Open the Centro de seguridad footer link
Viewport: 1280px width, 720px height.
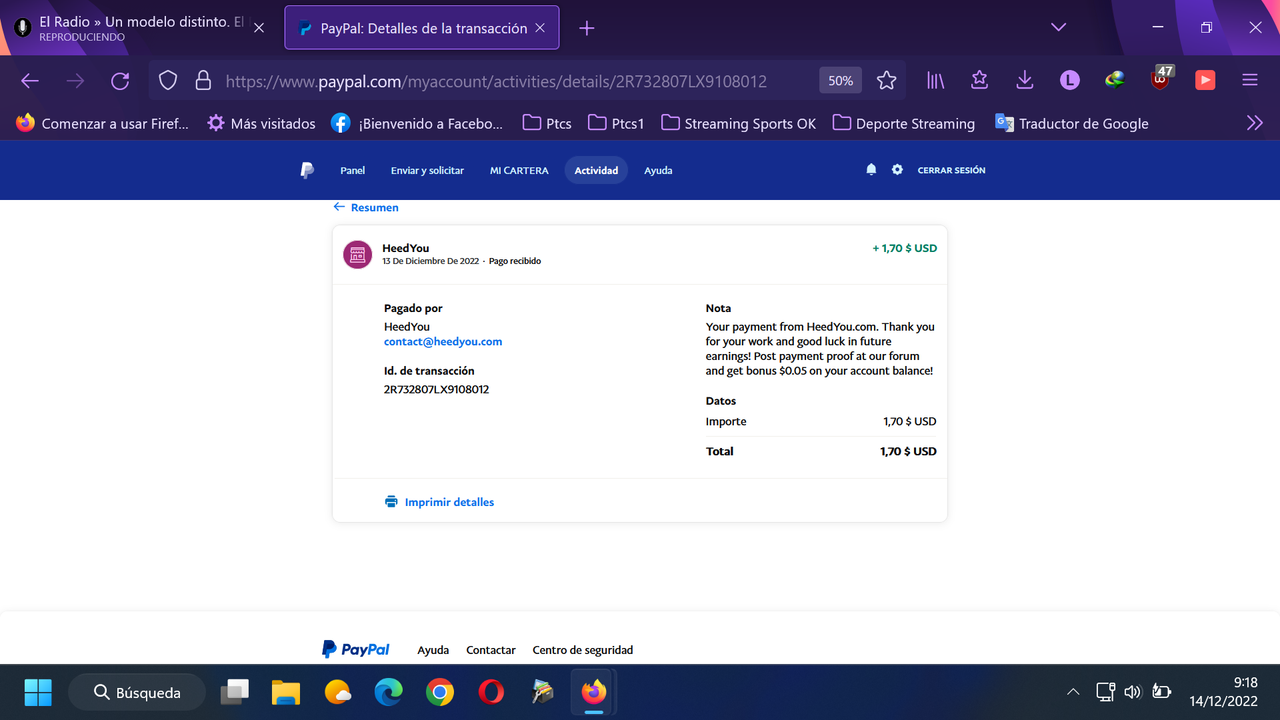583,650
